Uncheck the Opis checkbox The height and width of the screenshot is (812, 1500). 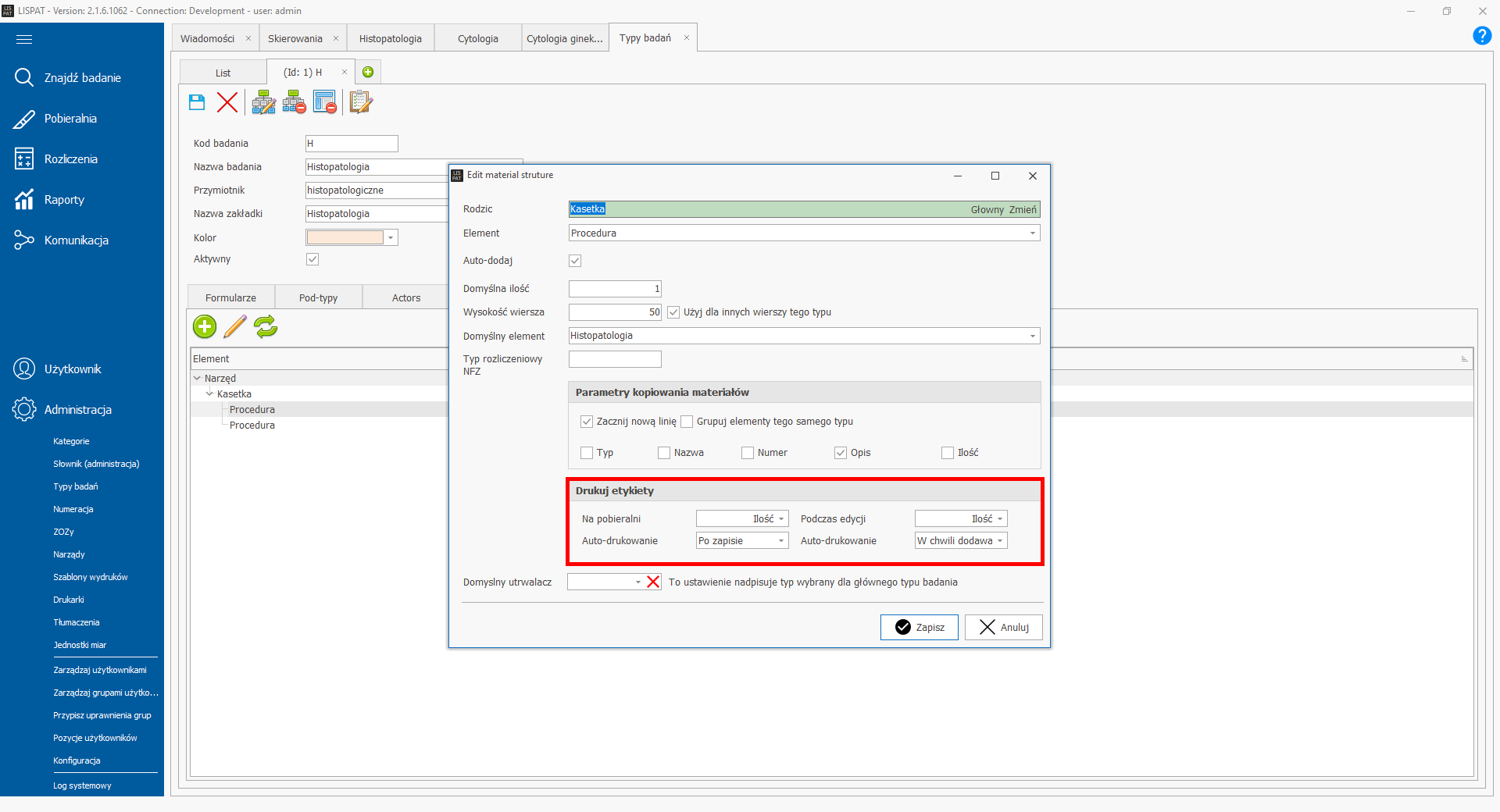[841, 453]
